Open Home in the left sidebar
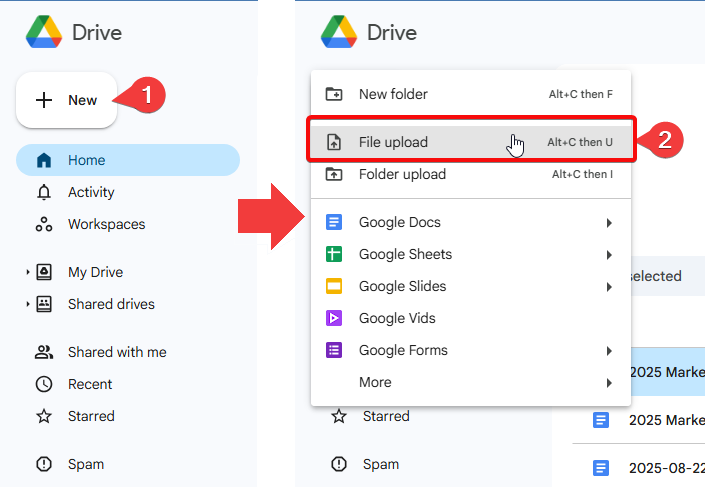The image size is (705, 487). [x=128, y=160]
